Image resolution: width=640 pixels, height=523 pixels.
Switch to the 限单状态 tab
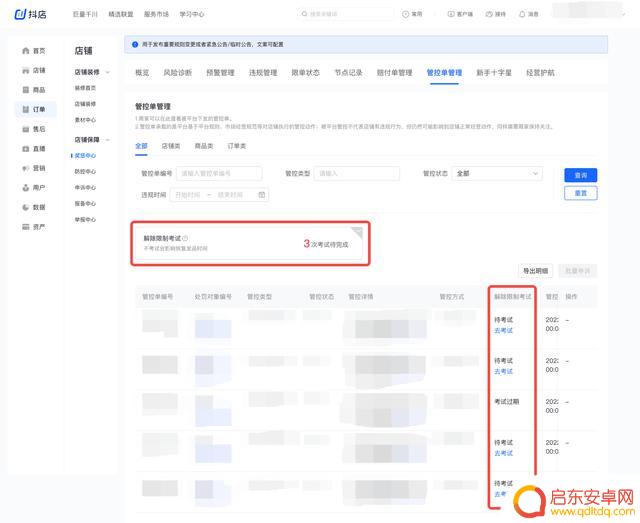click(x=305, y=73)
